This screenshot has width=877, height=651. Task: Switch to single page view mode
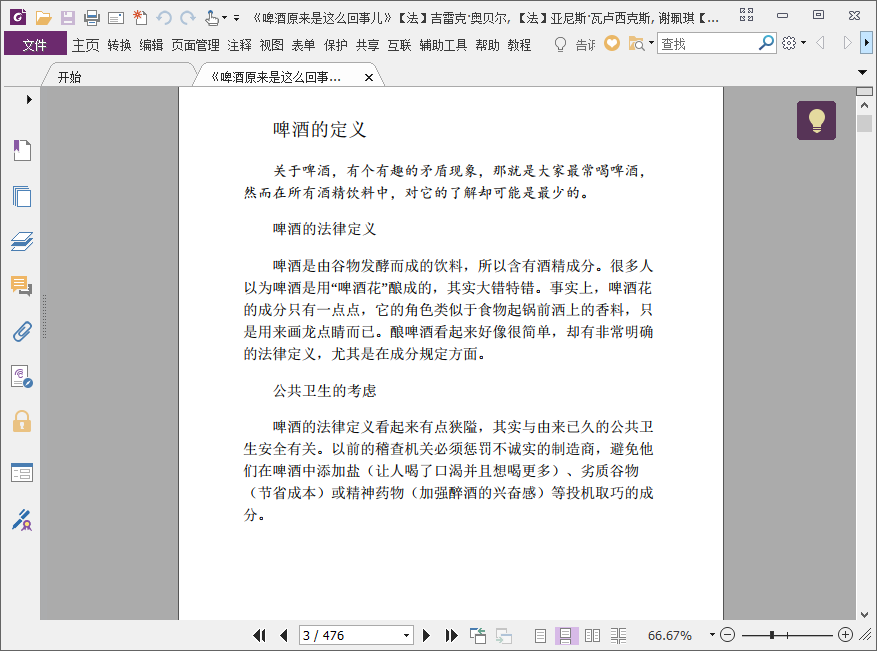pyautogui.click(x=540, y=635)
